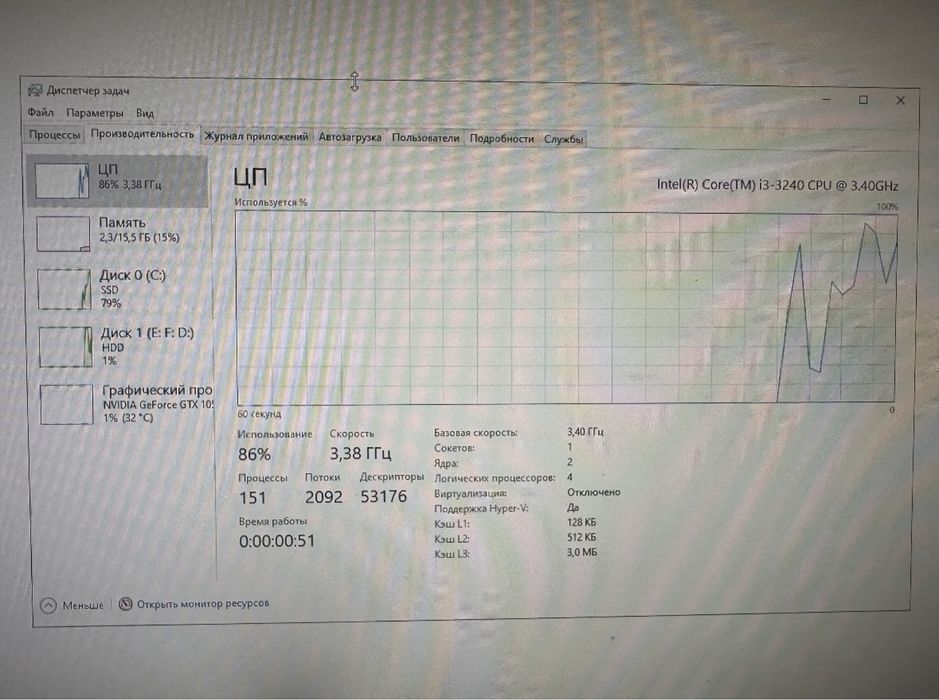Click the 86% usage value
Image resolution: width=939 pixels, height=700 pixels.
255,454
